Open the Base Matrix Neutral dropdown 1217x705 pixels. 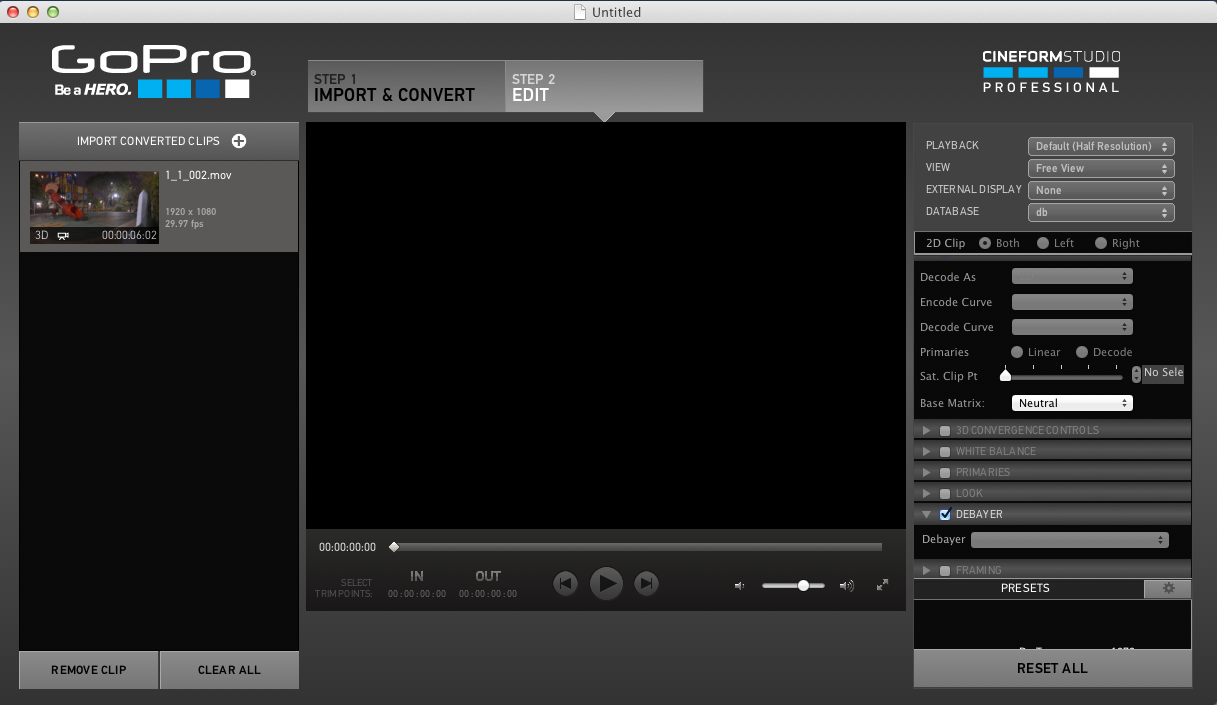1072,403
